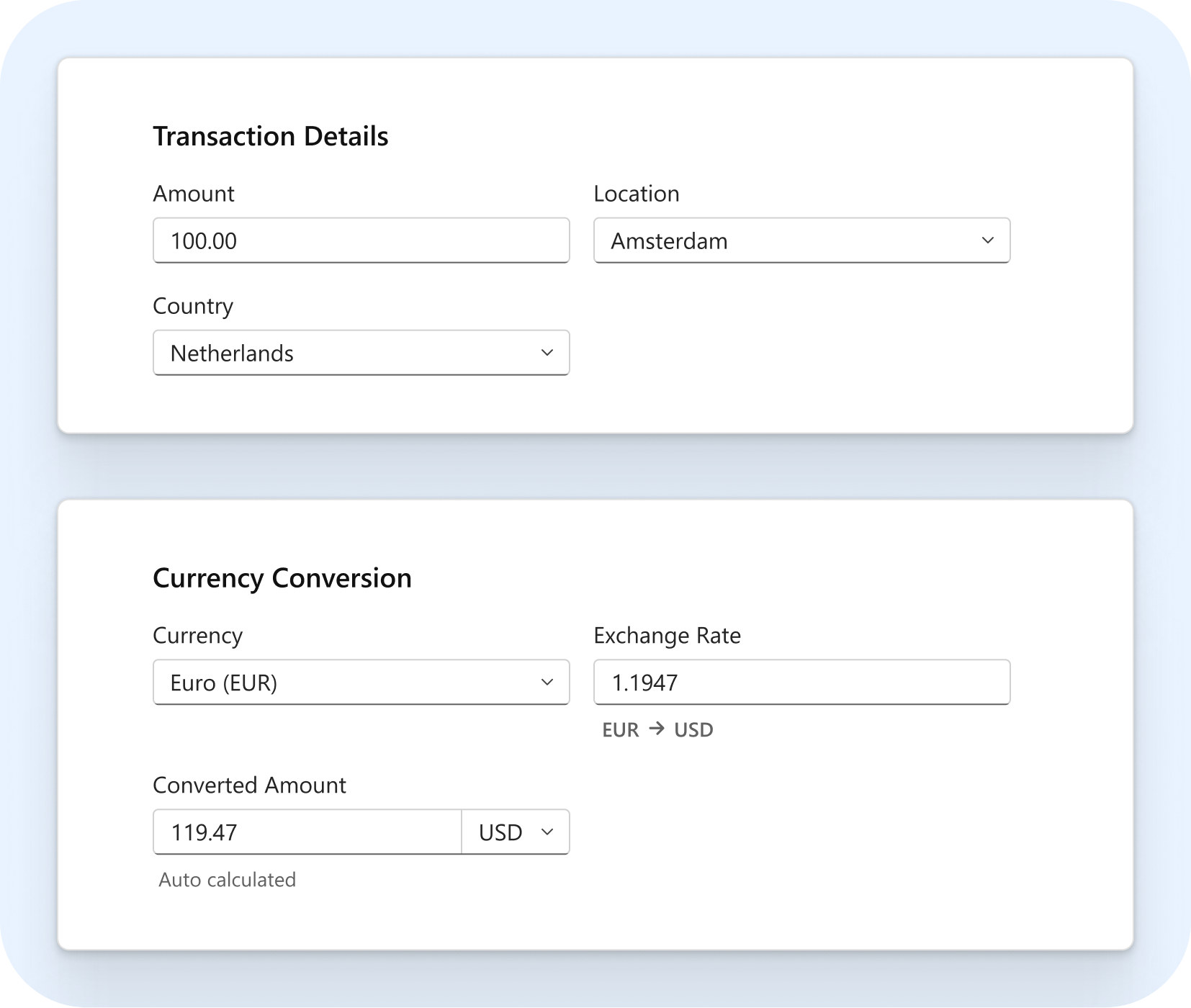1191x1008 pixels.
Task: Click the Location dropdown chevron
Action: 989,240
